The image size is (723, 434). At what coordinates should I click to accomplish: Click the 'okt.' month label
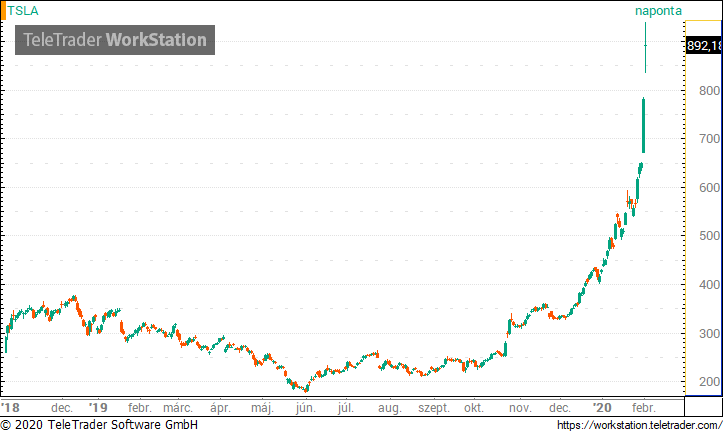tap(474, 408)
